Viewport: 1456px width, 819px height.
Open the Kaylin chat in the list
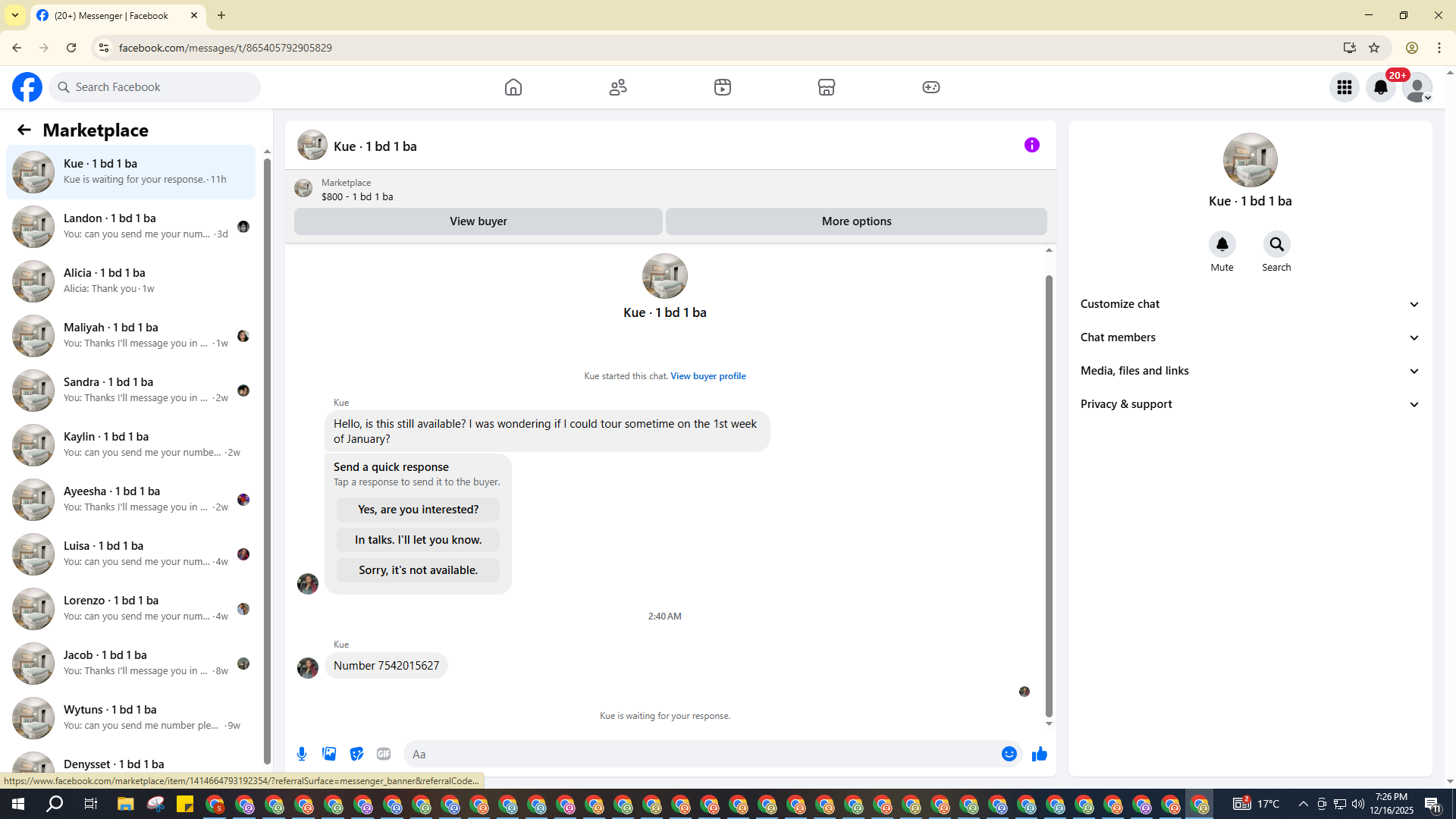pos(131,445)
